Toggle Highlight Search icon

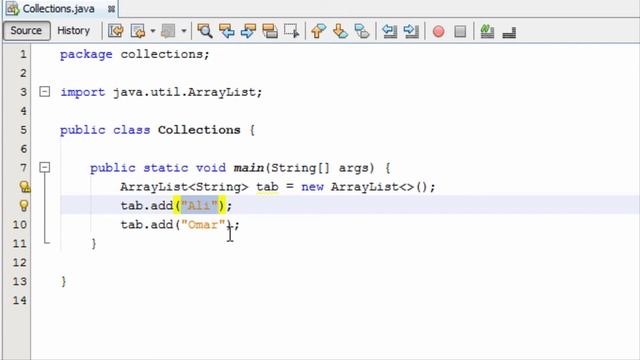pos(270,31)
